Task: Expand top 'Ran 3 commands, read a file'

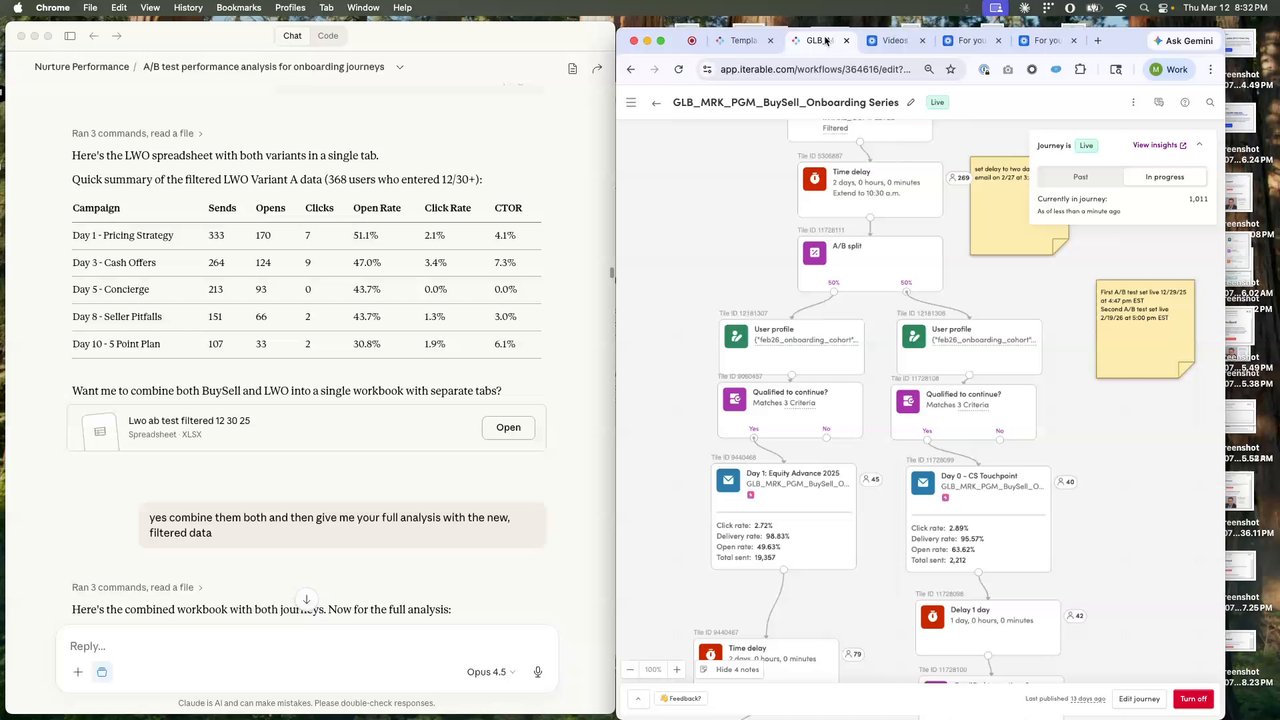Action: coord(137,133)
